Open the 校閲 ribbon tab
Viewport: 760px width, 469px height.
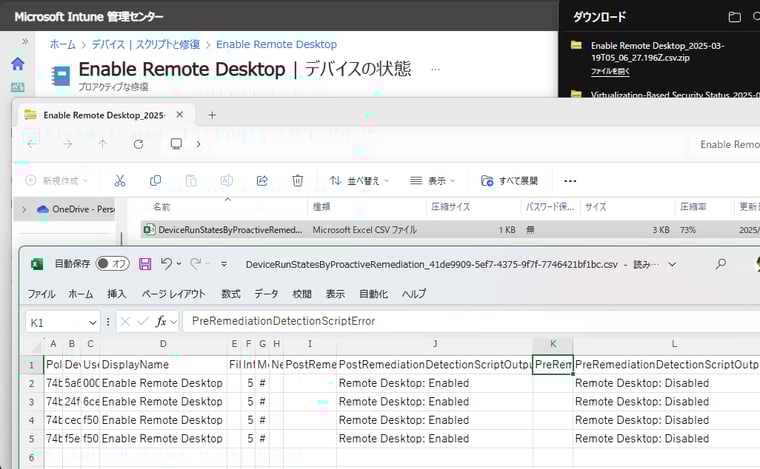coord(301,294)
